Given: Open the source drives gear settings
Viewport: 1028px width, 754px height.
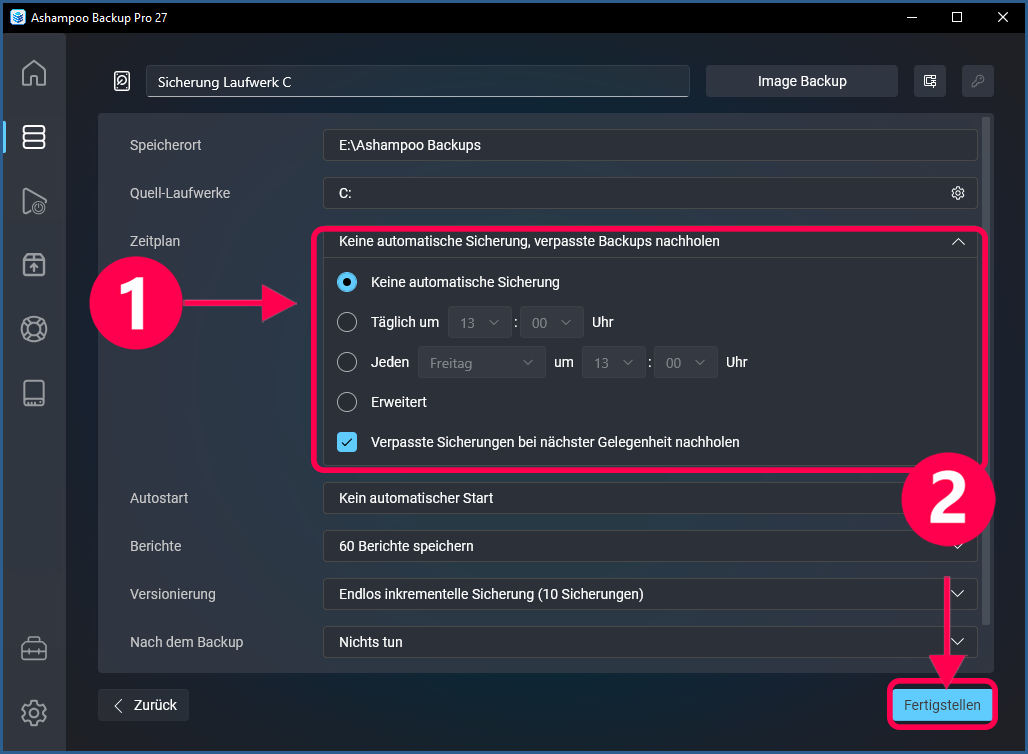Looking at the screenshot, I should click(x=958, y=193).
